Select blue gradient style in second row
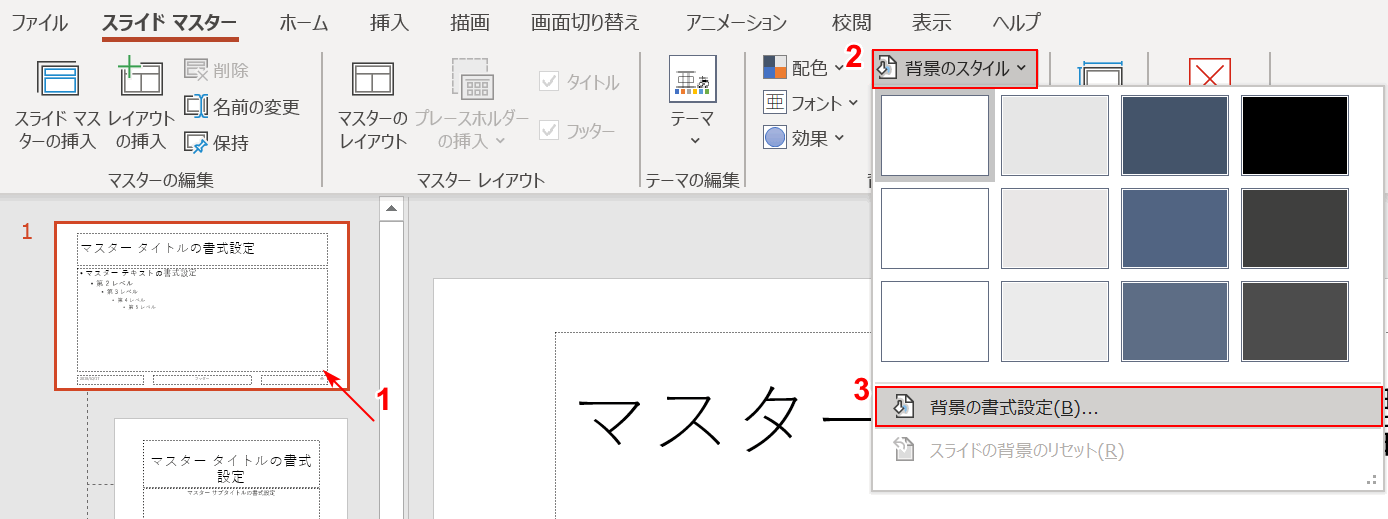The height and width of the screenshot is (519, 1388). [1175, 228]
